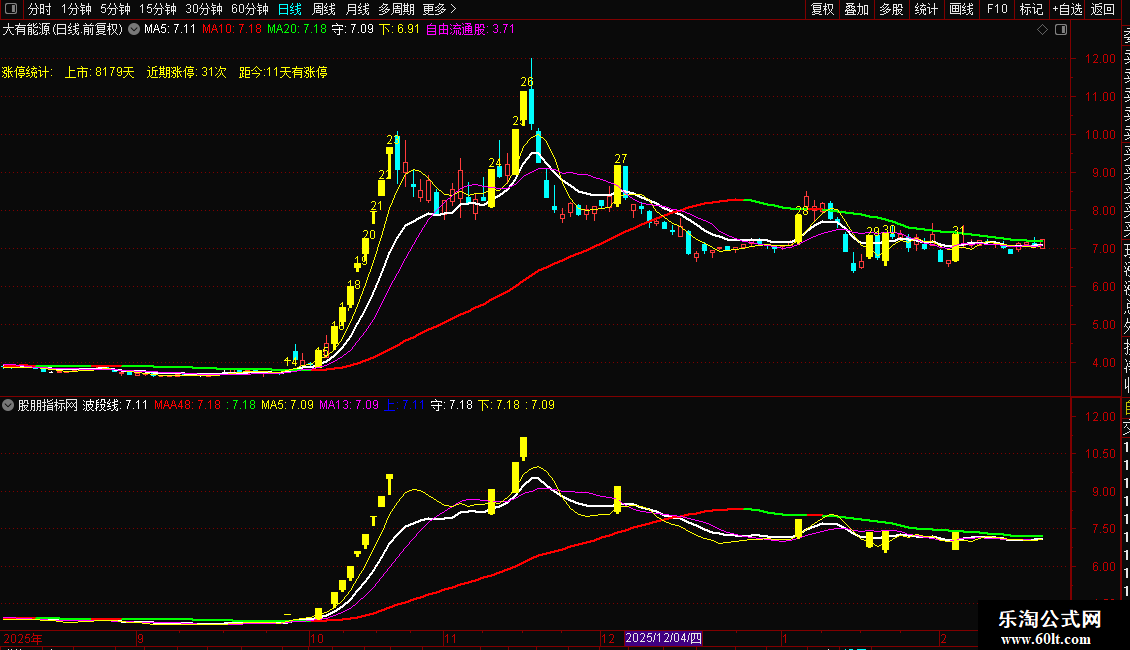Switch to 30分钟 period

point(204,9)
